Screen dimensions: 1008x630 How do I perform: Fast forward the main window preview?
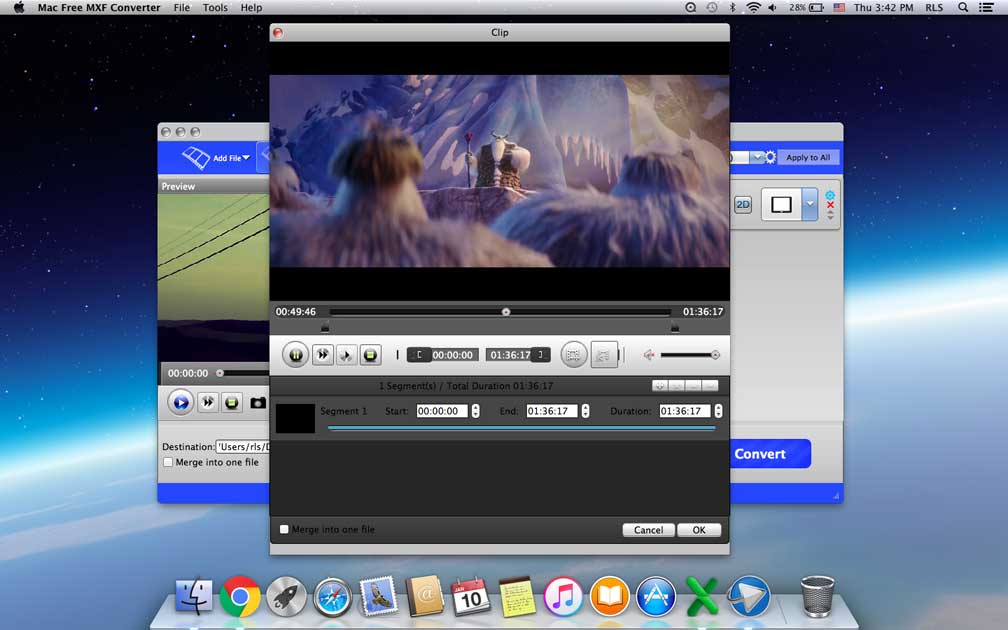(x=208, y=402)
